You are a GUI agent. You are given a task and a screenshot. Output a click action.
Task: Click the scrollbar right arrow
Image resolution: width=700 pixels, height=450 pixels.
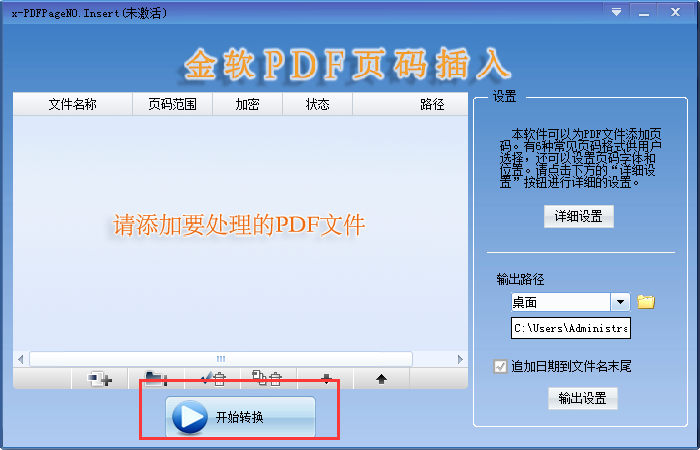tap(460, 359)
